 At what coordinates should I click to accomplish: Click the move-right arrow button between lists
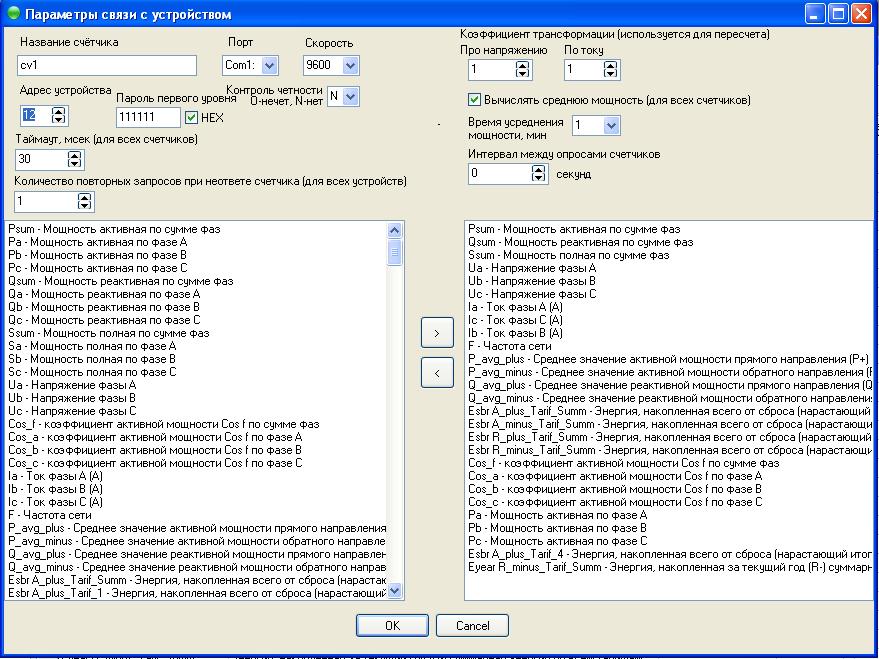436,334
